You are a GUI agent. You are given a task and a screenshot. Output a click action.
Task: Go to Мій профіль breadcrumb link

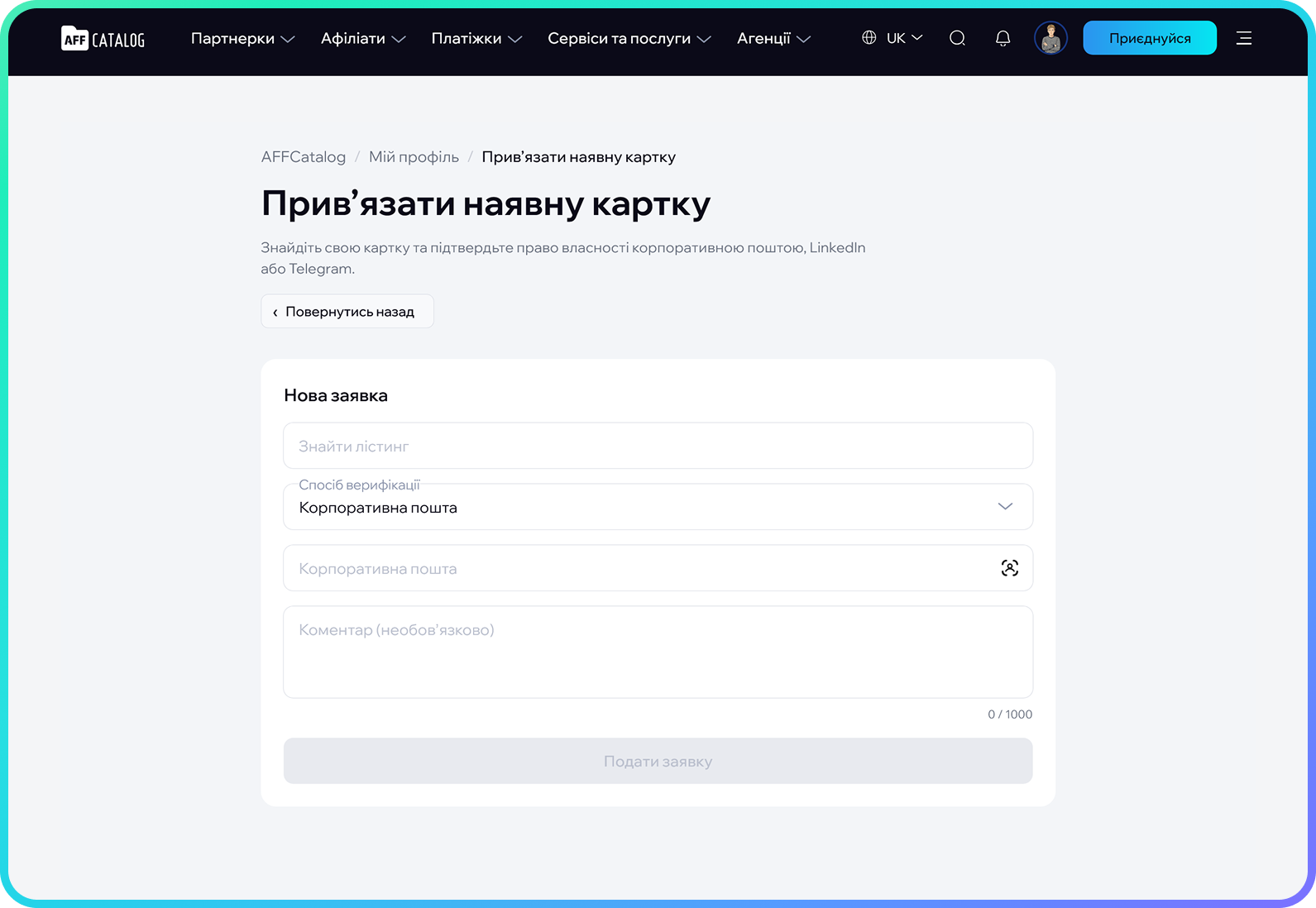(x=414, y=157)
